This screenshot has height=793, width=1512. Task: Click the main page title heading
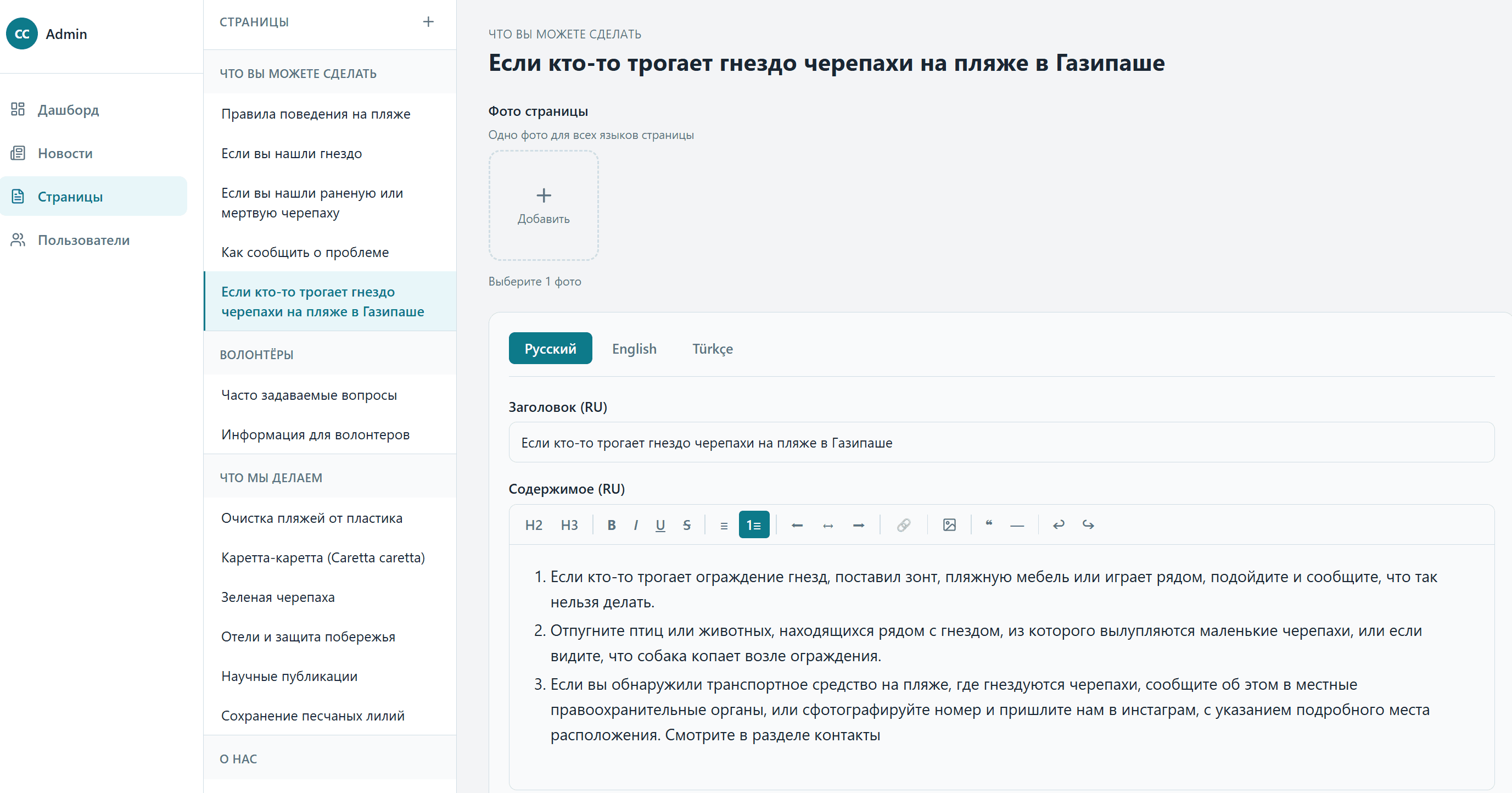[x=826, y=63]
